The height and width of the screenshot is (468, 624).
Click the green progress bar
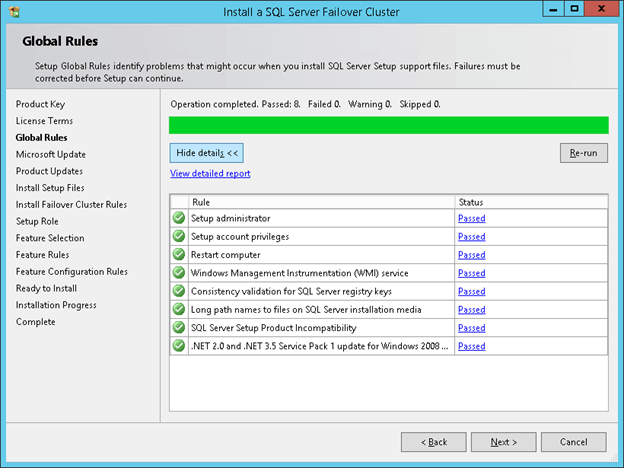coord(388,125)
